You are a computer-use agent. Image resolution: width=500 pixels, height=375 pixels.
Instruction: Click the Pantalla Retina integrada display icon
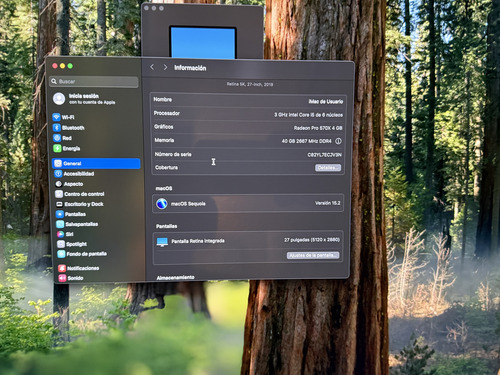pyautogui.click(x=162, y=242)
